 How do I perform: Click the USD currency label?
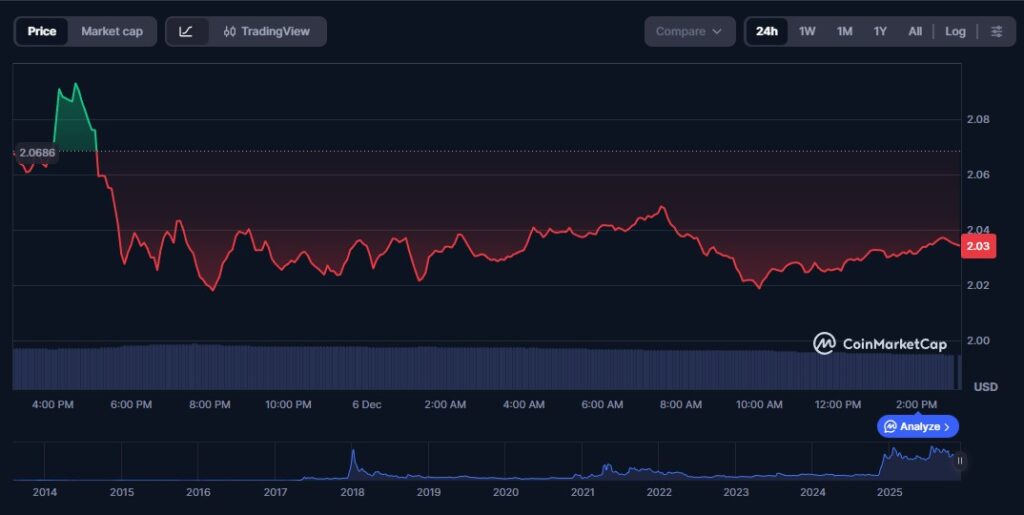point(985,387)
